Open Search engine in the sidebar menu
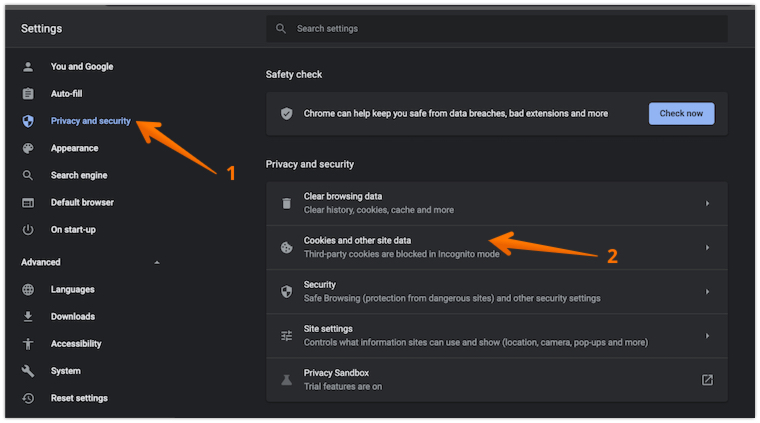760x423 pixels. [x=79, y=176]
